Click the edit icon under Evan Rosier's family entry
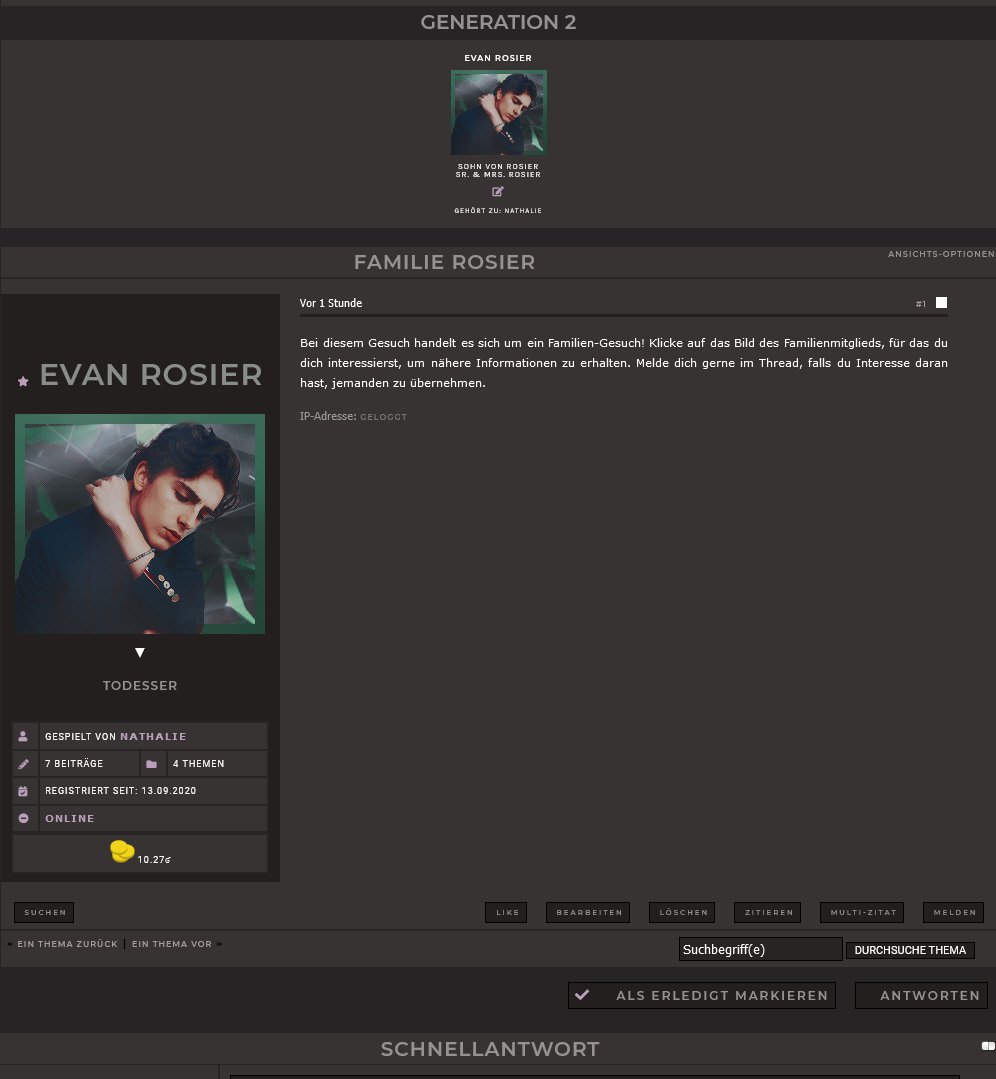This screenshot has height=1079, width=996. click(x=498, y=192)
